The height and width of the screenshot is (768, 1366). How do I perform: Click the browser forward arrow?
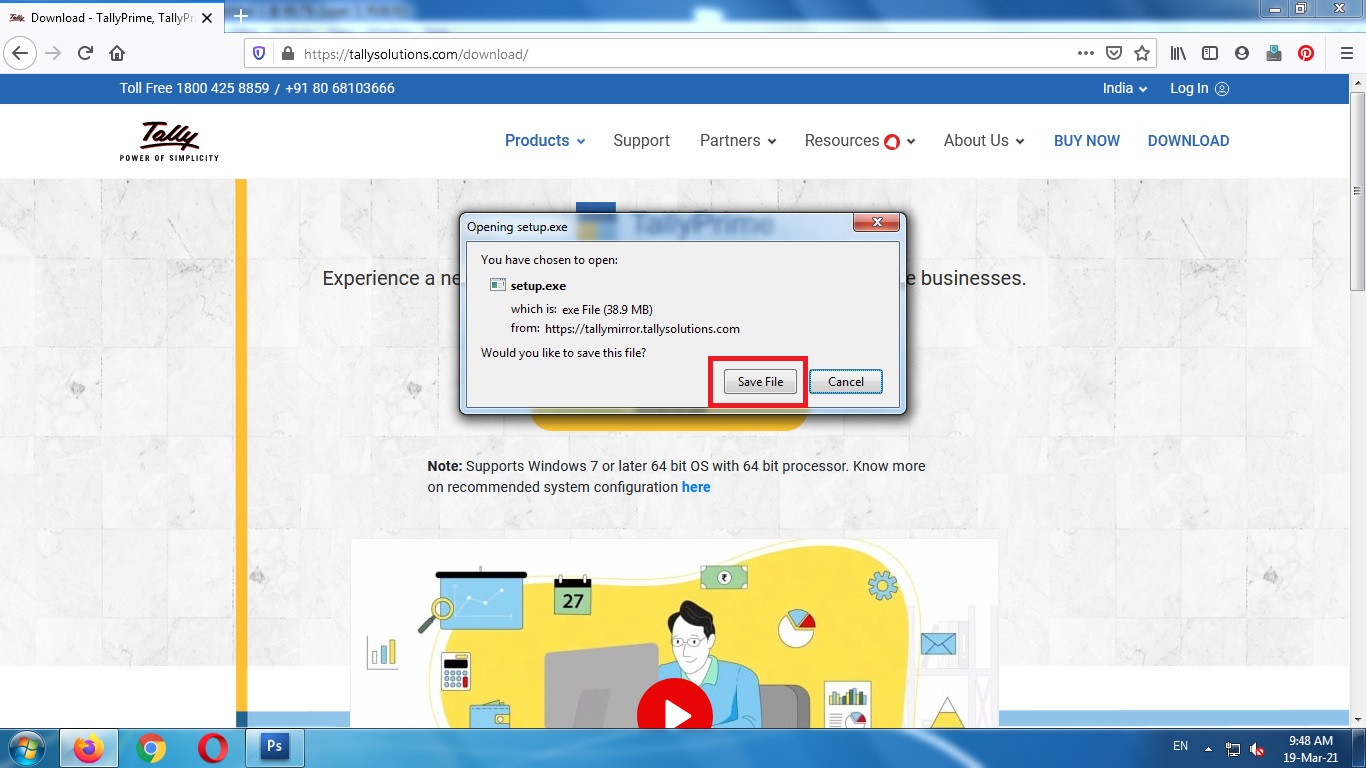[x=53, y=53]
